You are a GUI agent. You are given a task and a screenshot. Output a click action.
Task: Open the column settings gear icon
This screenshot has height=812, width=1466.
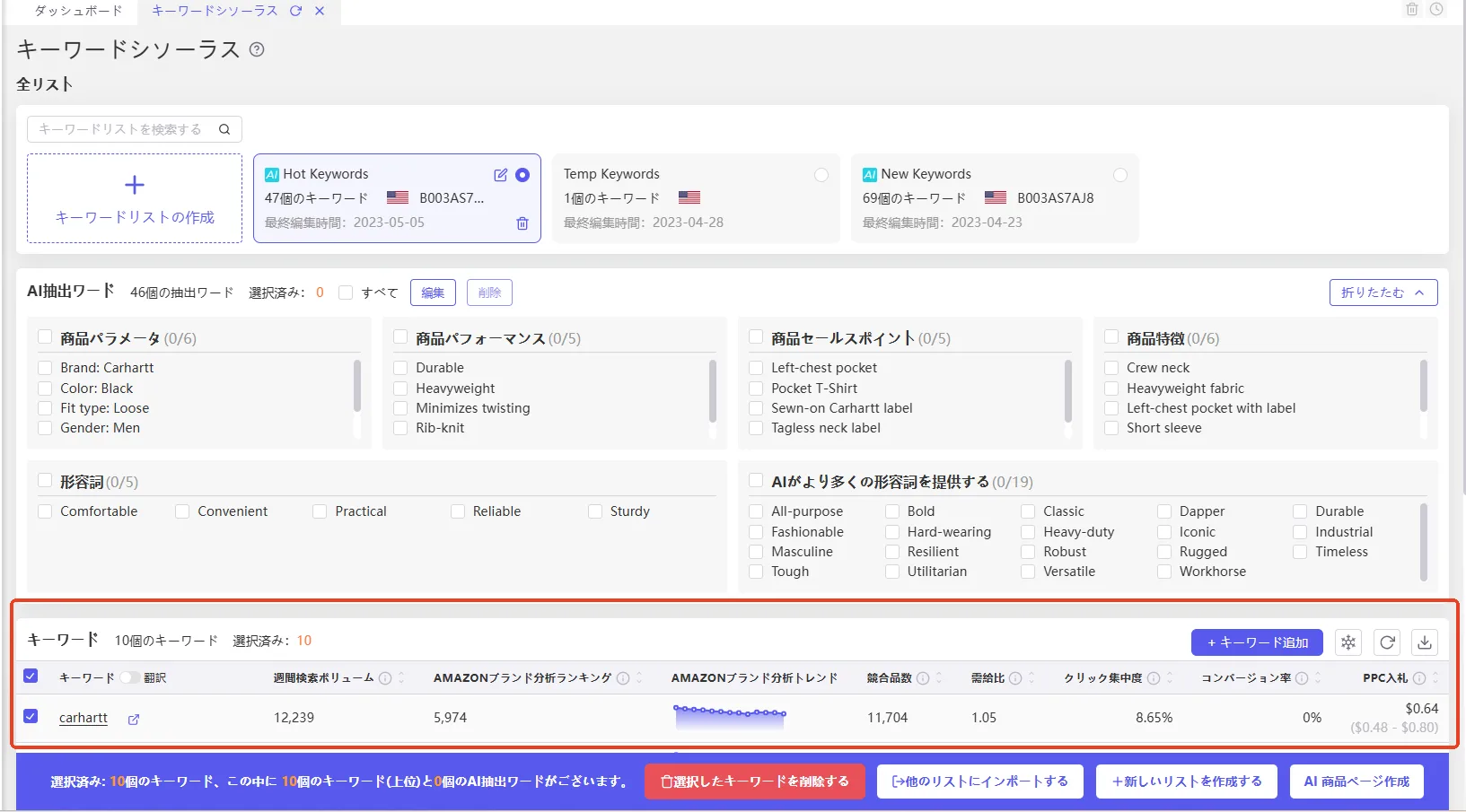1348,642
